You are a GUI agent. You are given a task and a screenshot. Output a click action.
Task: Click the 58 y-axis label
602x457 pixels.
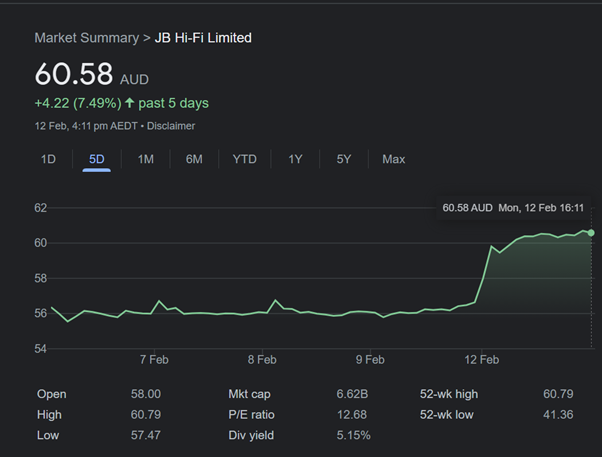pyautogui.click(x=41, y=278)
